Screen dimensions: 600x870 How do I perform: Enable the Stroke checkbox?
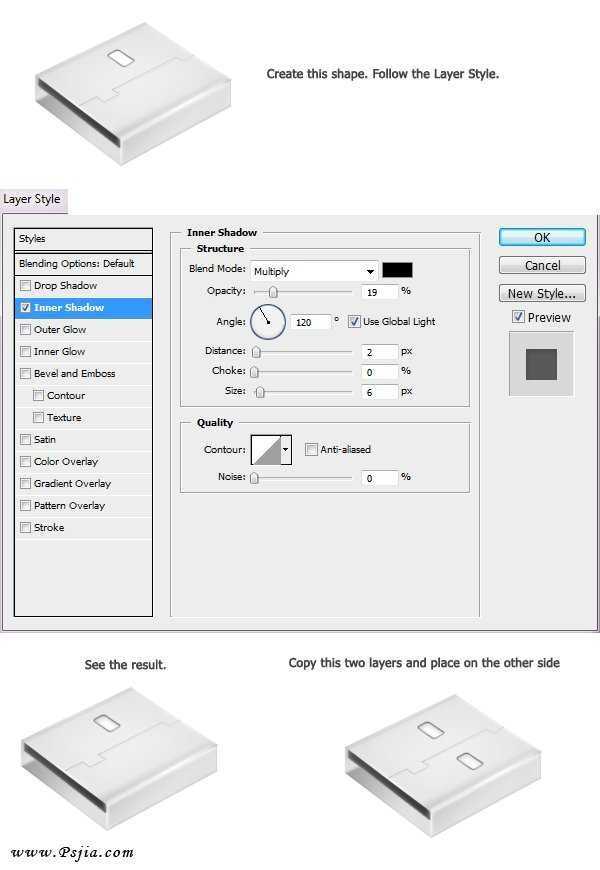pyautogui.click(x=25, y=528)
